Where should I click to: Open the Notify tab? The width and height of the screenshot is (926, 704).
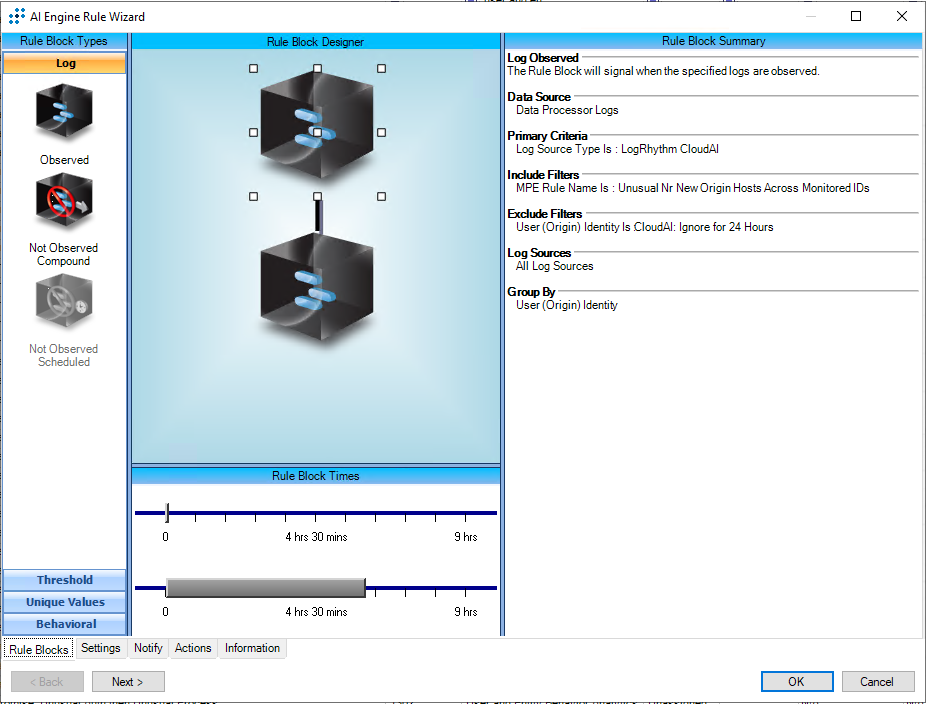(x=148, y=648)
